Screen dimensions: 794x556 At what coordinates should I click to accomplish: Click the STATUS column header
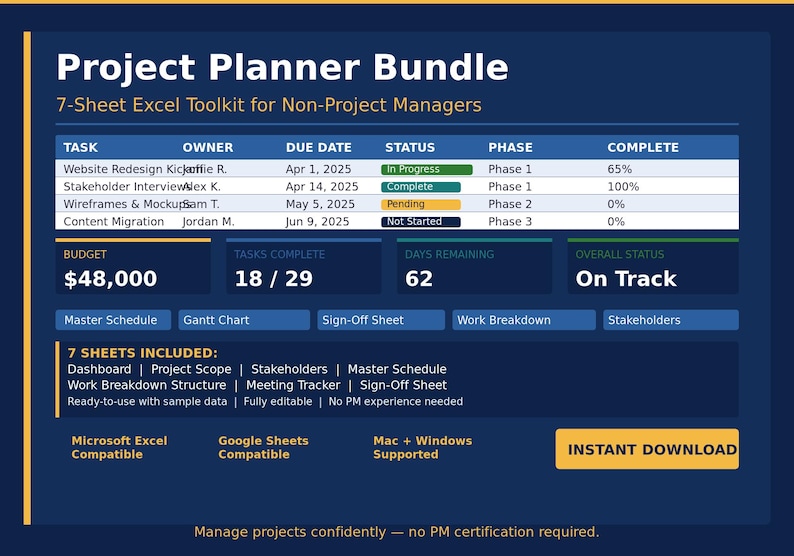[x=410, y=147]
